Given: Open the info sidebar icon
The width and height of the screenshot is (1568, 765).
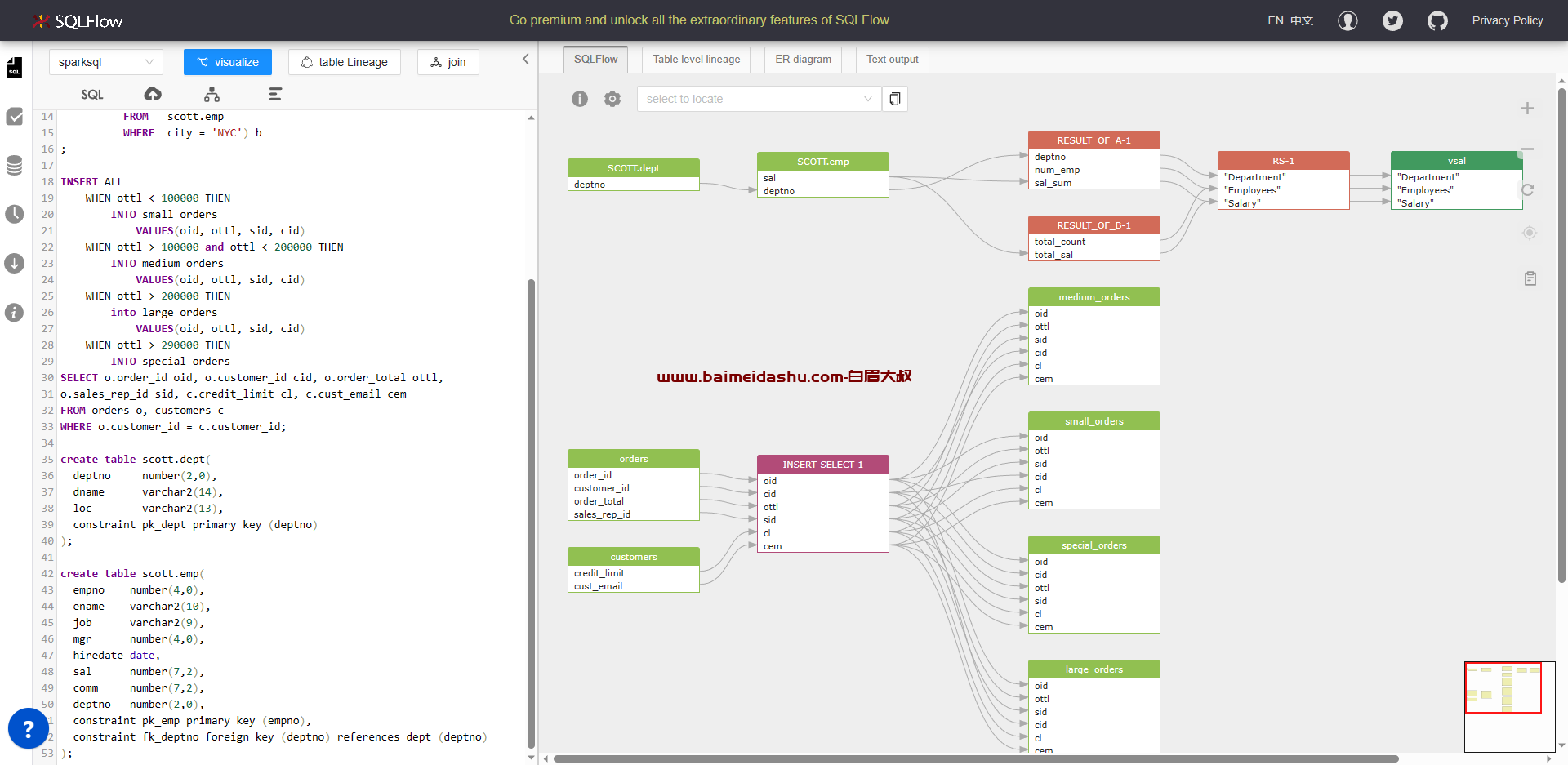Looking at the screenshot, I should tap(15, 313).
